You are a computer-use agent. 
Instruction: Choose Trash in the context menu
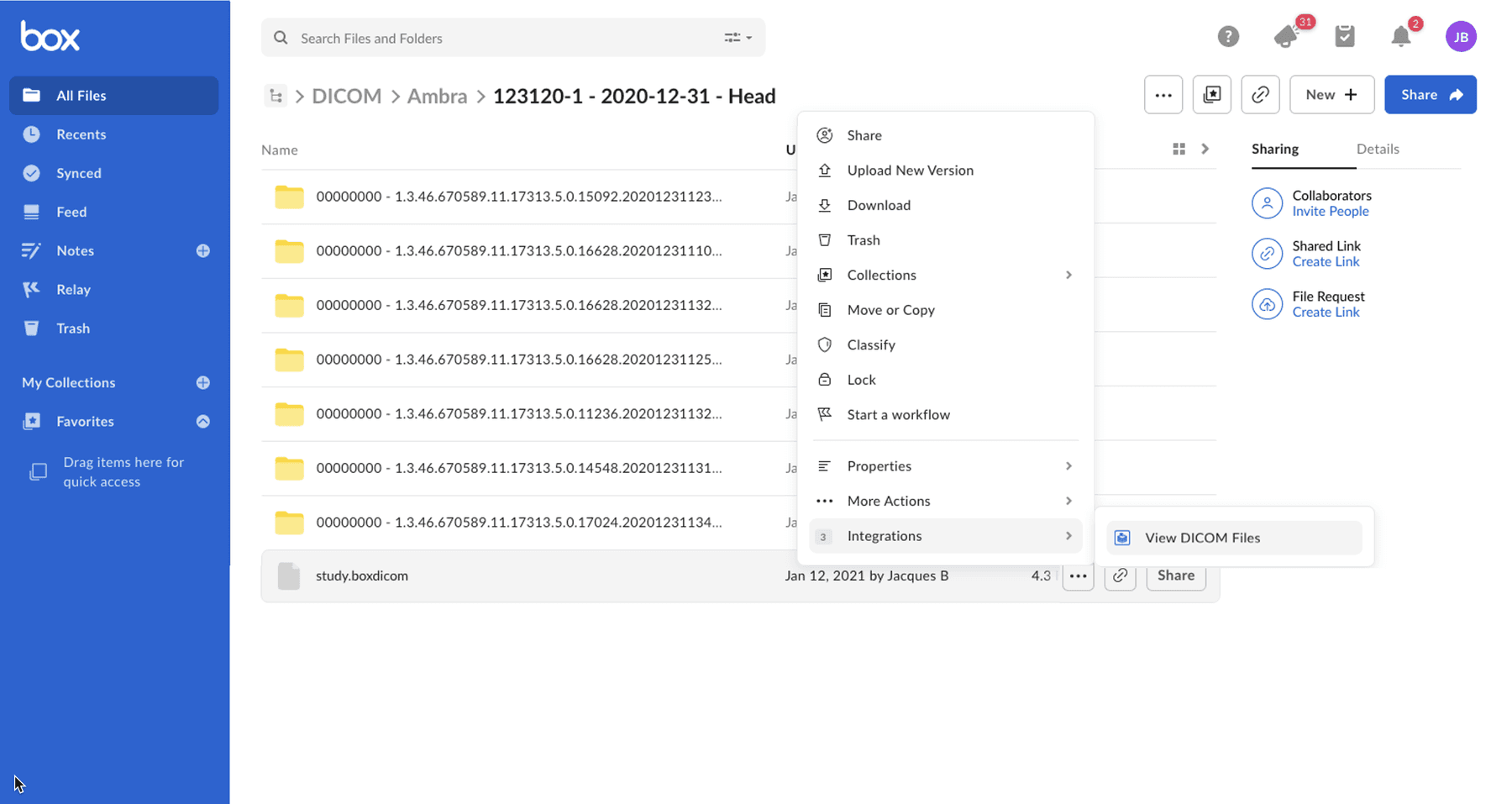pyautogui.click(x=945, y=240)
